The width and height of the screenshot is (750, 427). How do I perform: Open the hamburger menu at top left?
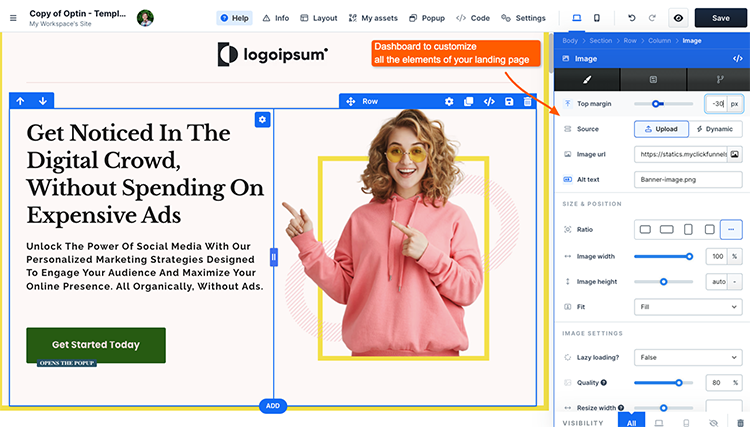click(13, 18)
